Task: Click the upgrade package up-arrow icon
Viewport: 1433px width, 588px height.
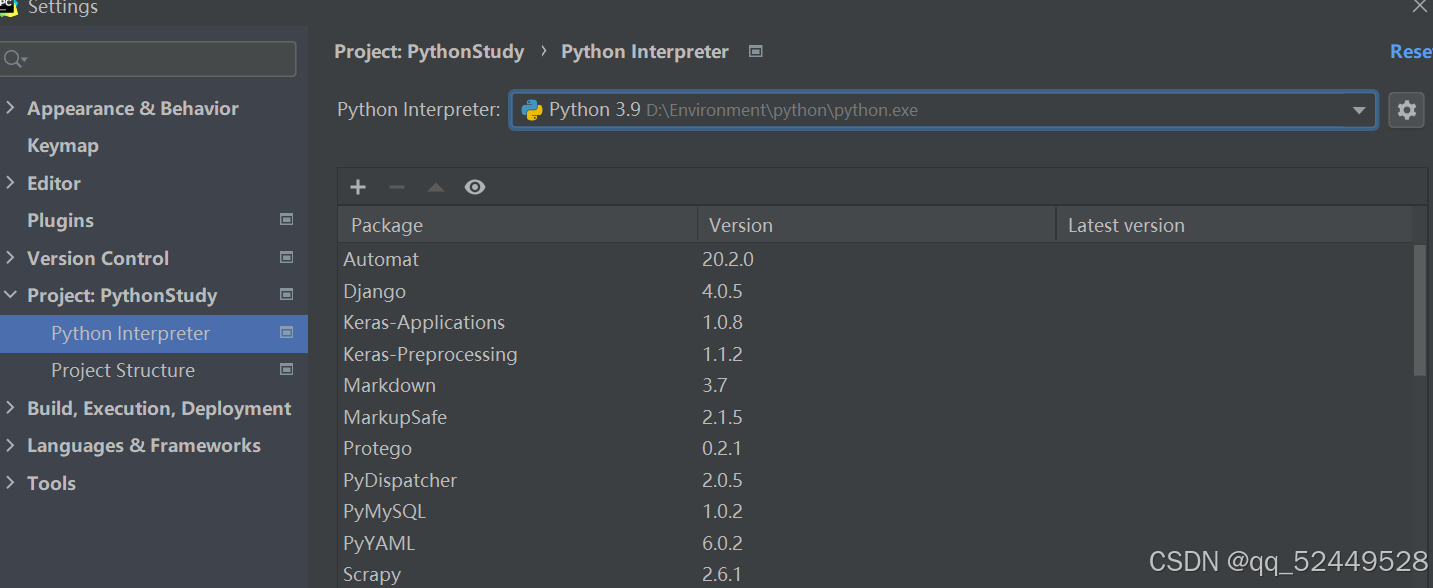Action: click(x=436, y=187)
